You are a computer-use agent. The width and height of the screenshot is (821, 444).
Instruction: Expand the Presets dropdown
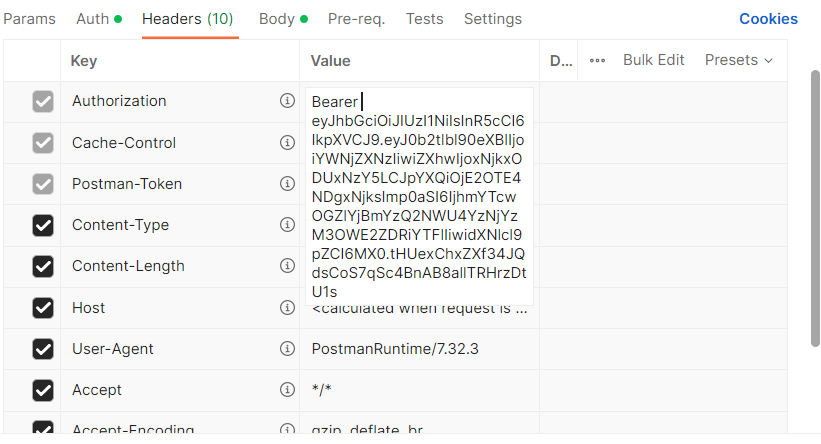pyautogui.click(x=739, y=60)
